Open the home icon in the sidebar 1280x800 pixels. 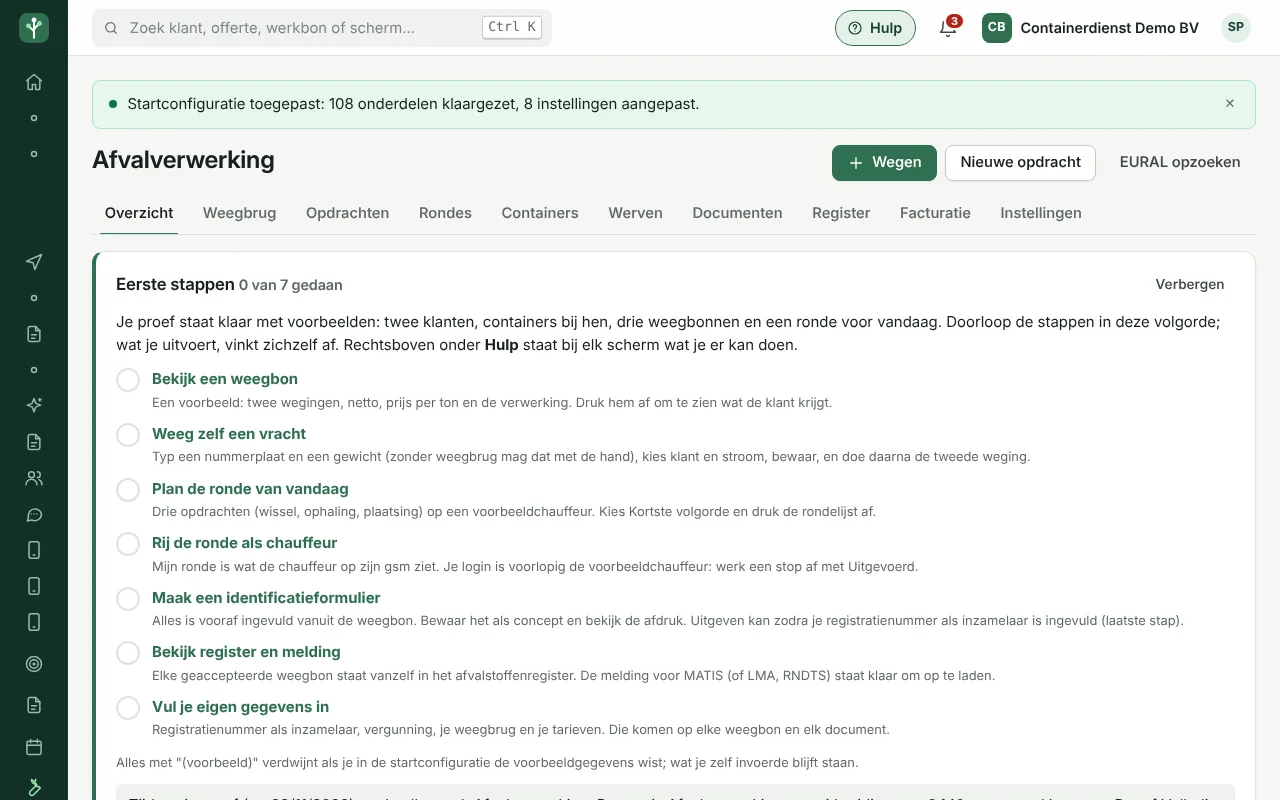point(34,83)
